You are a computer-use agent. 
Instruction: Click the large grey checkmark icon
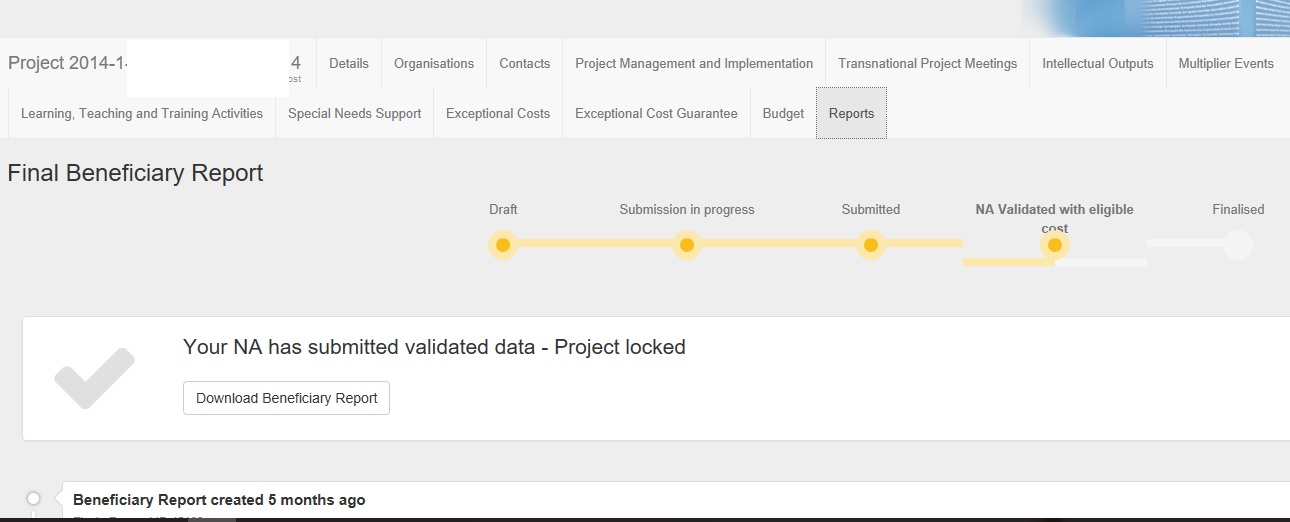tap(94, 378)
